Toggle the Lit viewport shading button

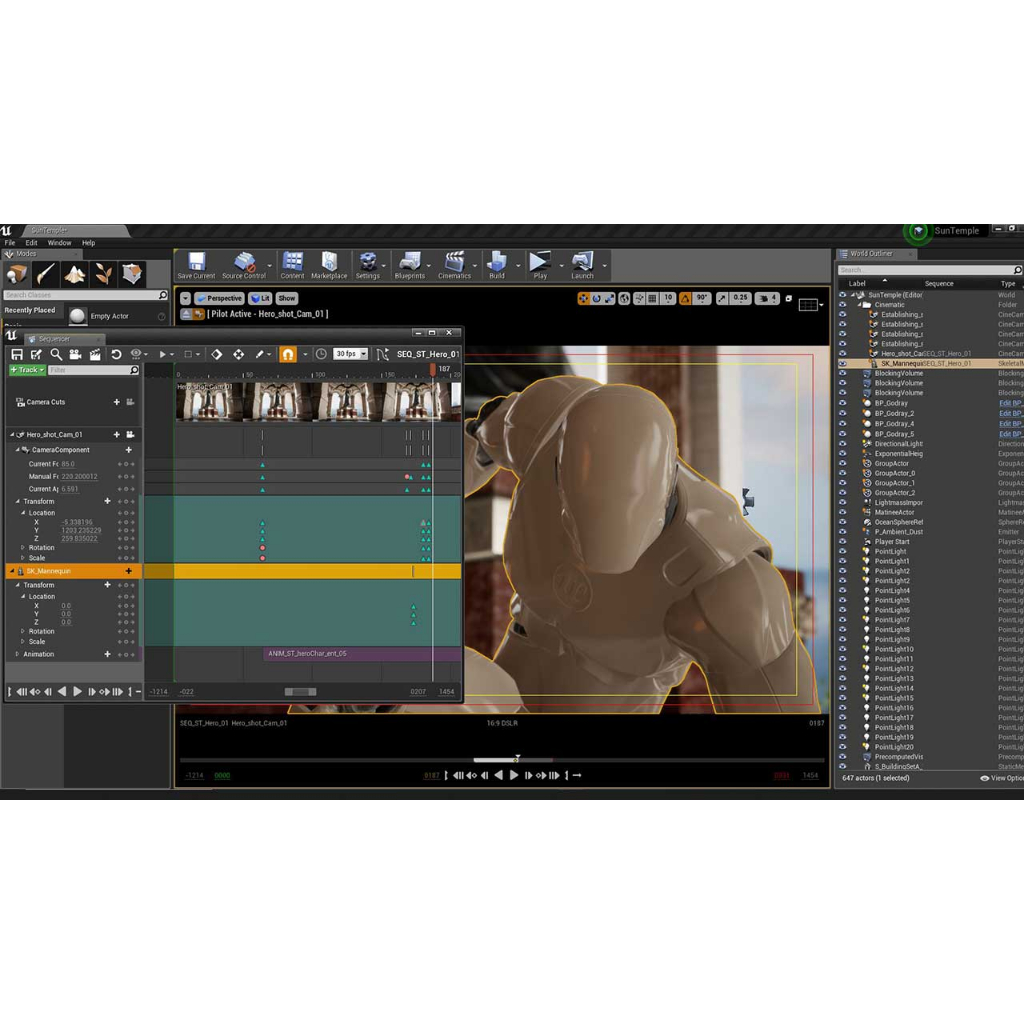click(260, 297)
